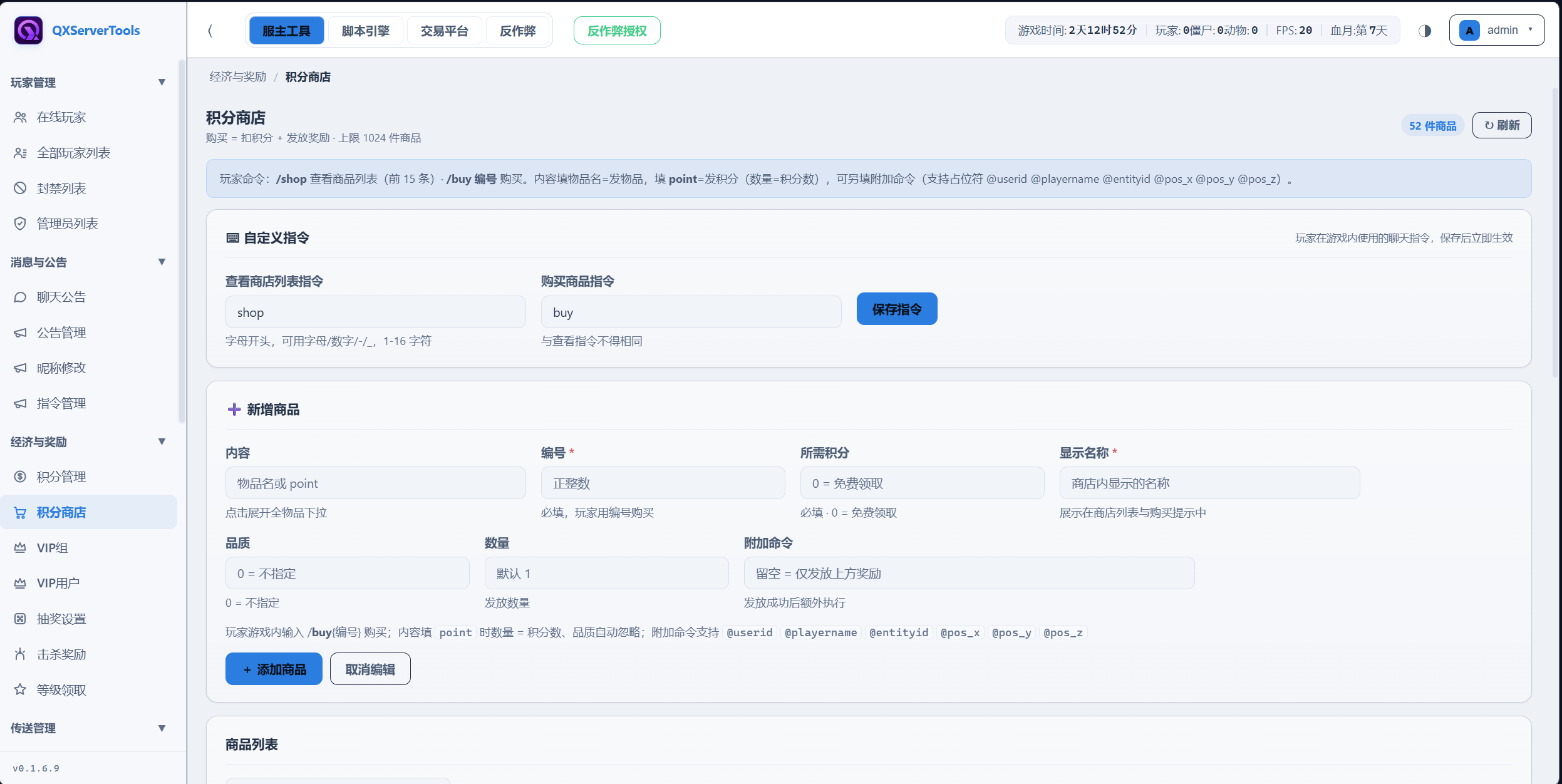Toggle the dark/light theme icon
Screen dimensions: 1562x784
pos(1425,31)
